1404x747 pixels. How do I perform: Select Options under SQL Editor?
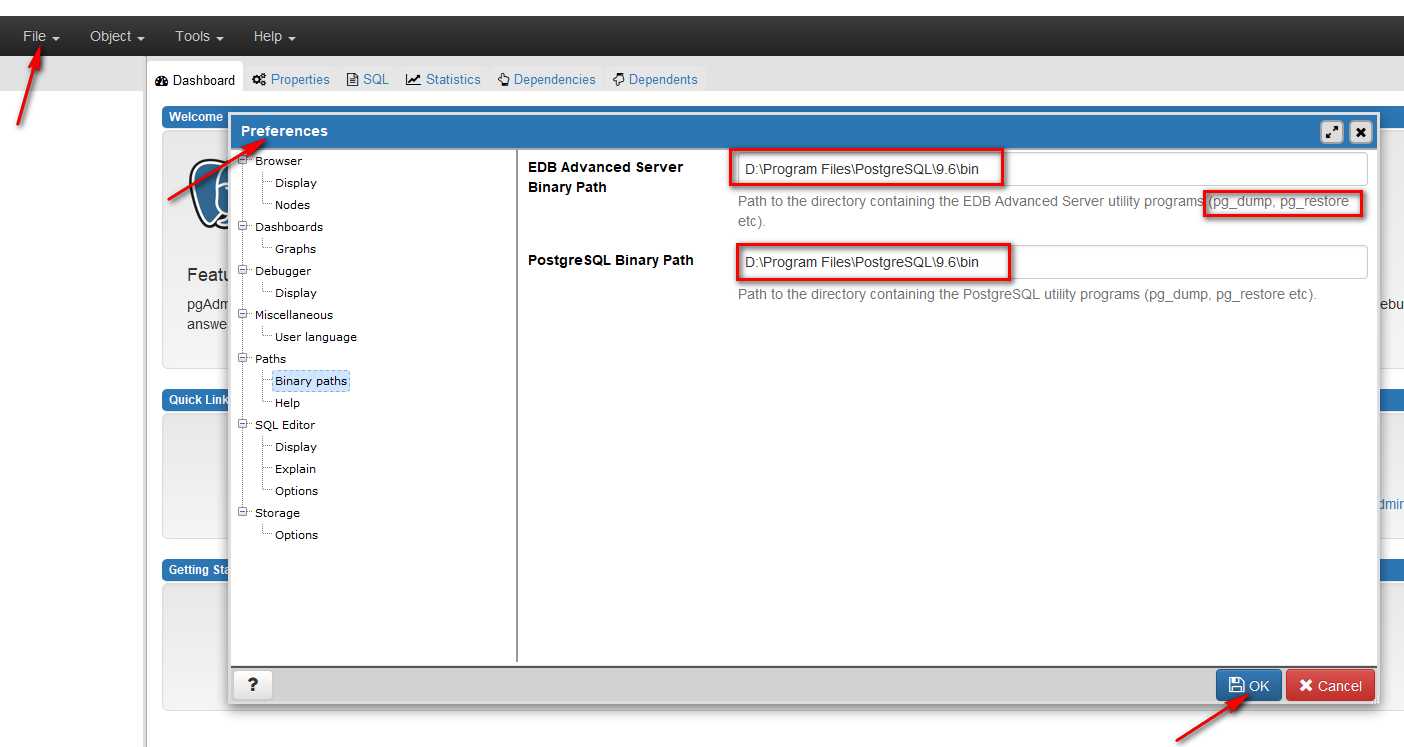[x=297, y=491]
